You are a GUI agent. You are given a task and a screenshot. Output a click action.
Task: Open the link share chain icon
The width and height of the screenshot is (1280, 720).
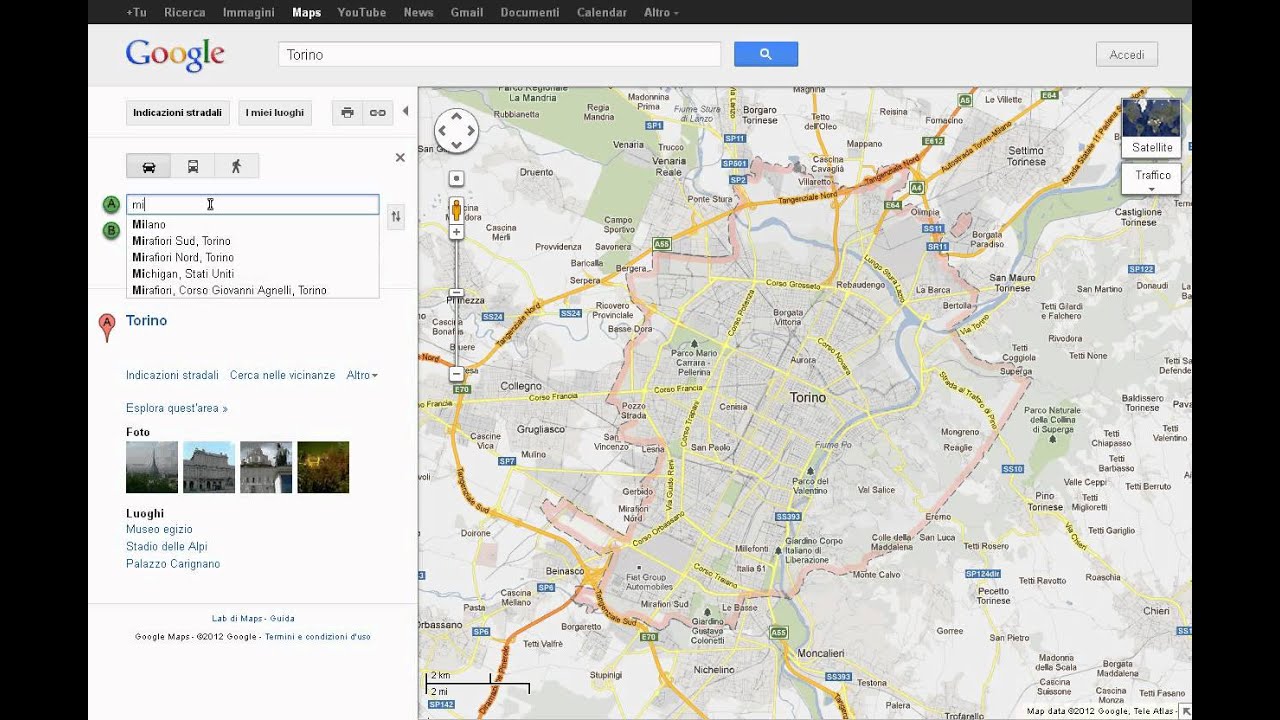coord(377,113)
